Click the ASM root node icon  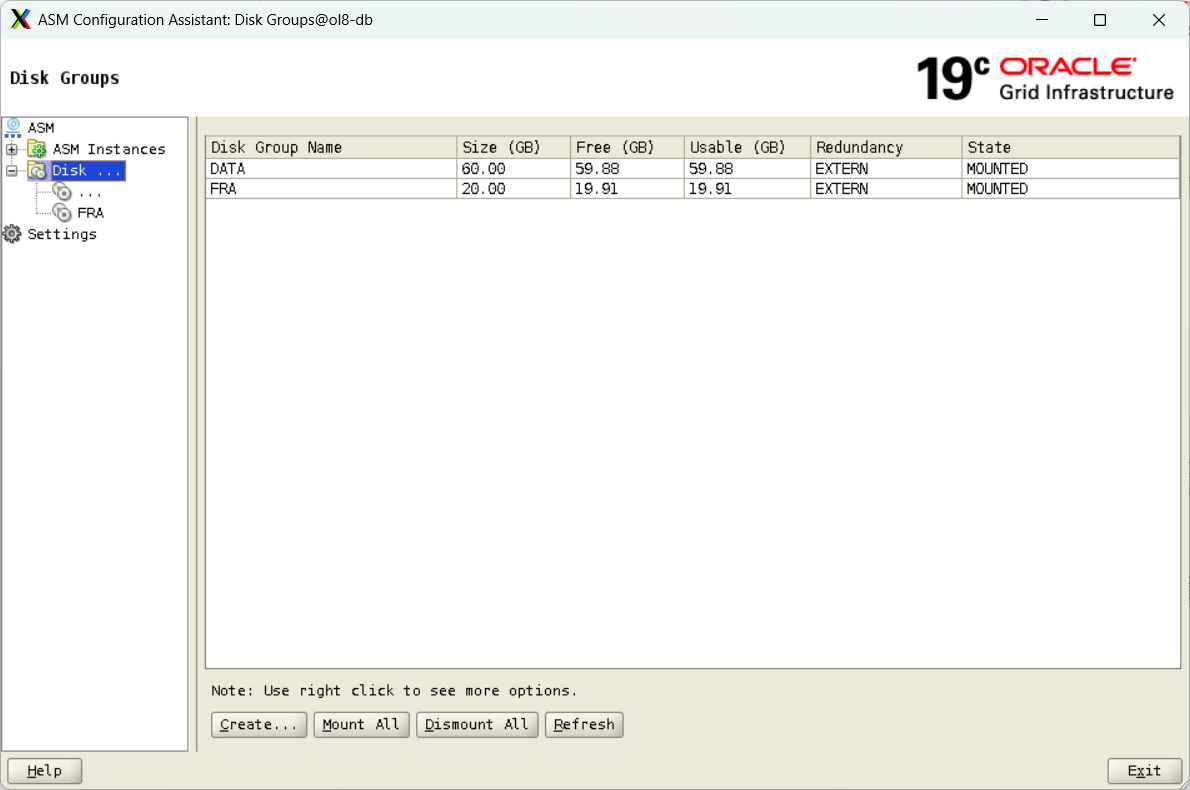click(13, 127)
